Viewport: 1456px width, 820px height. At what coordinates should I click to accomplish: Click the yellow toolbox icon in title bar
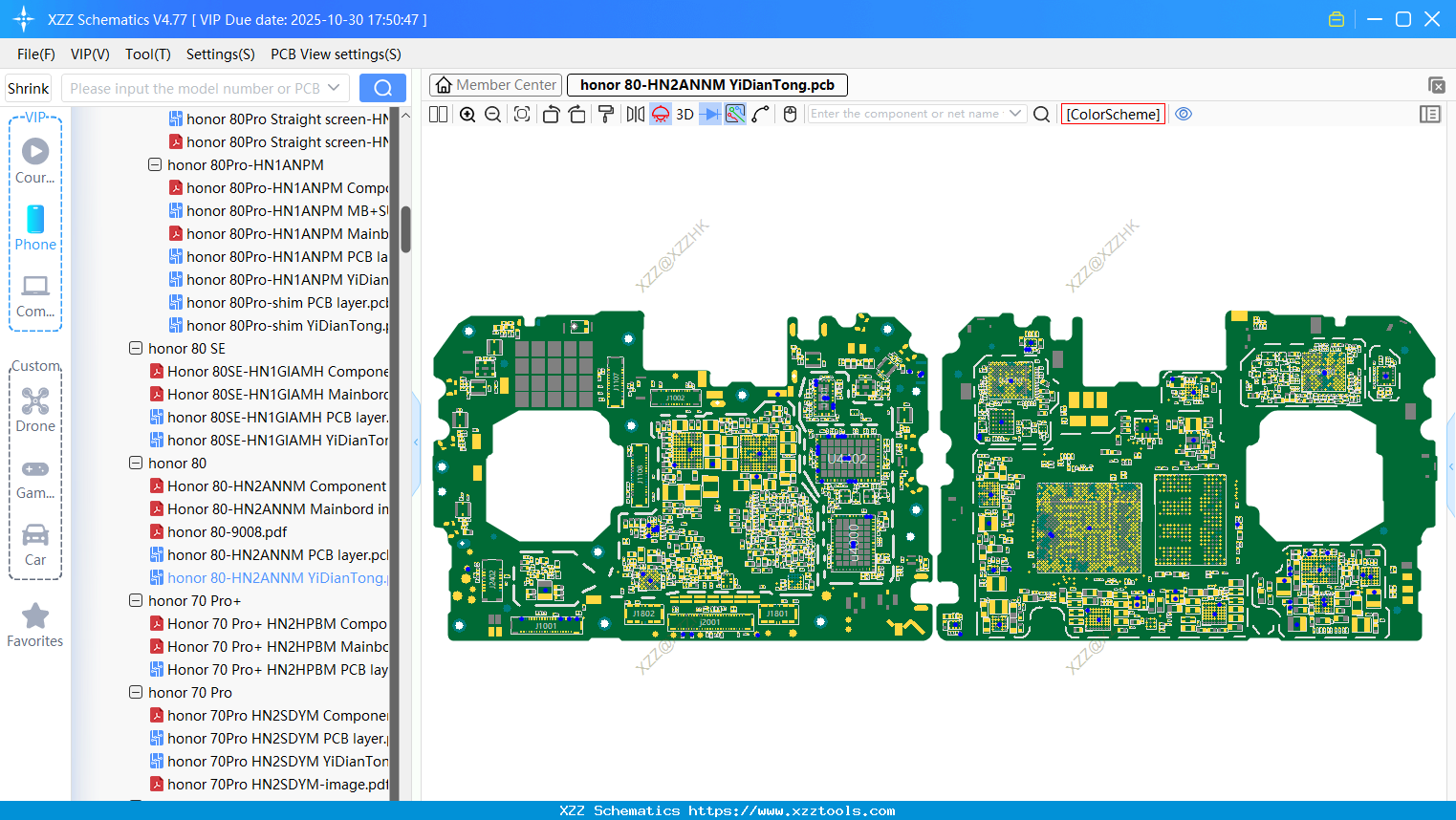[x=1336, y=19]
